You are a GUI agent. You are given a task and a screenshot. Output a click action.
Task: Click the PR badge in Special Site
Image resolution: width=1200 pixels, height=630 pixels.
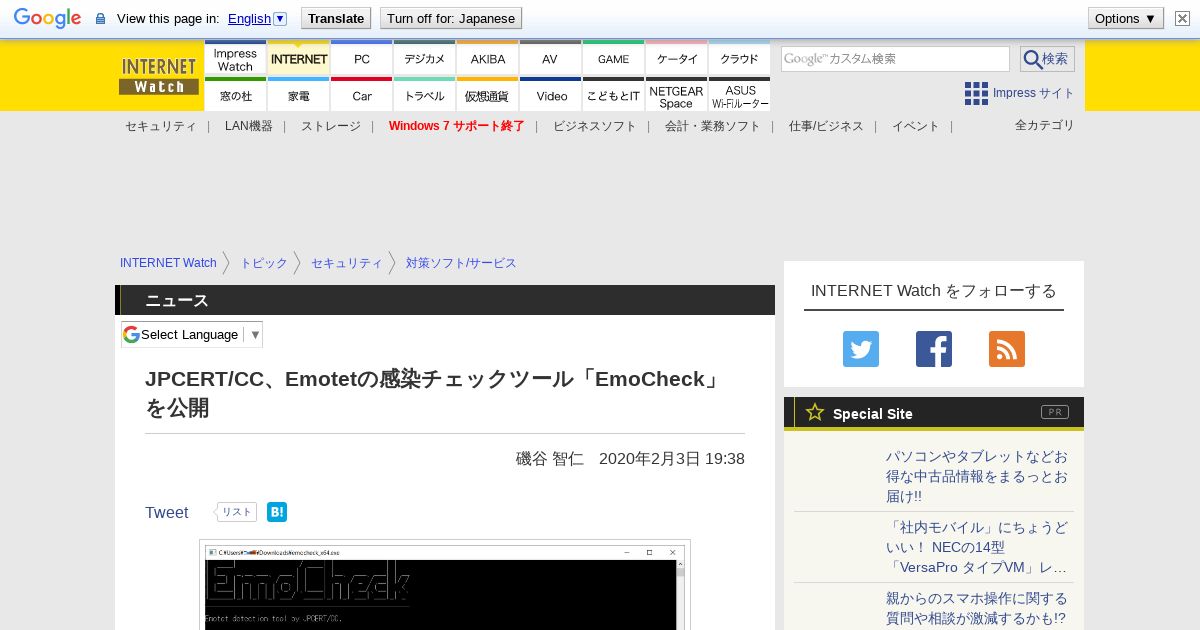pyautogui.click(x=1054, y=412)
